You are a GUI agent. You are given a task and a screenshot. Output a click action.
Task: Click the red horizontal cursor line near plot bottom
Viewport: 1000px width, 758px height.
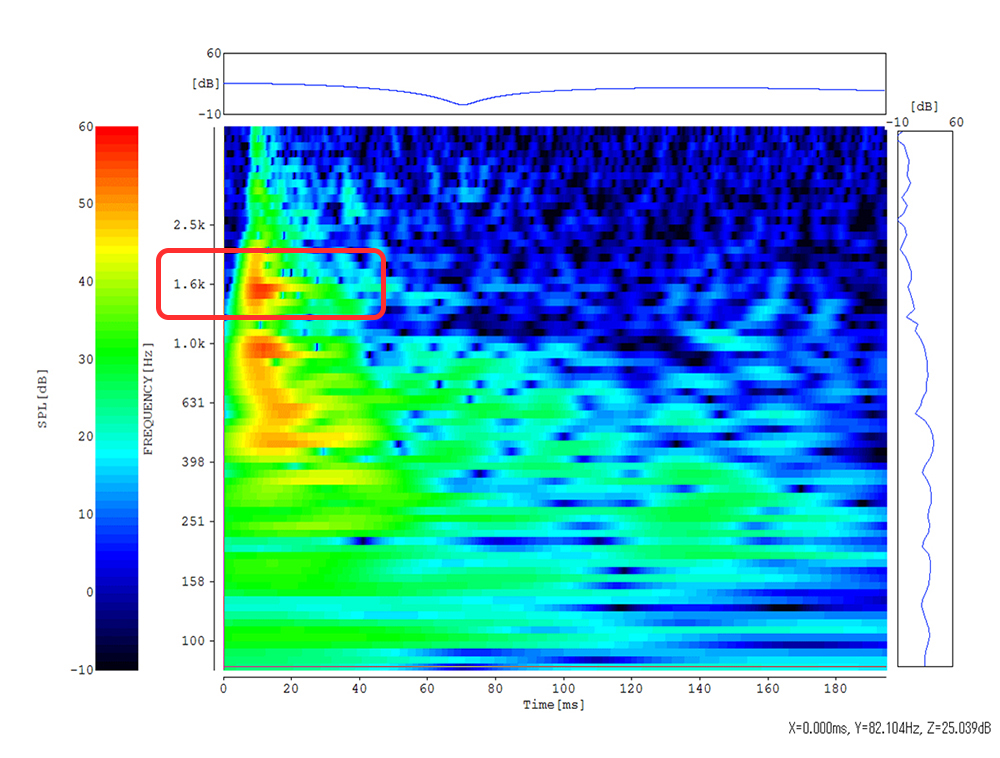point(553,666)
